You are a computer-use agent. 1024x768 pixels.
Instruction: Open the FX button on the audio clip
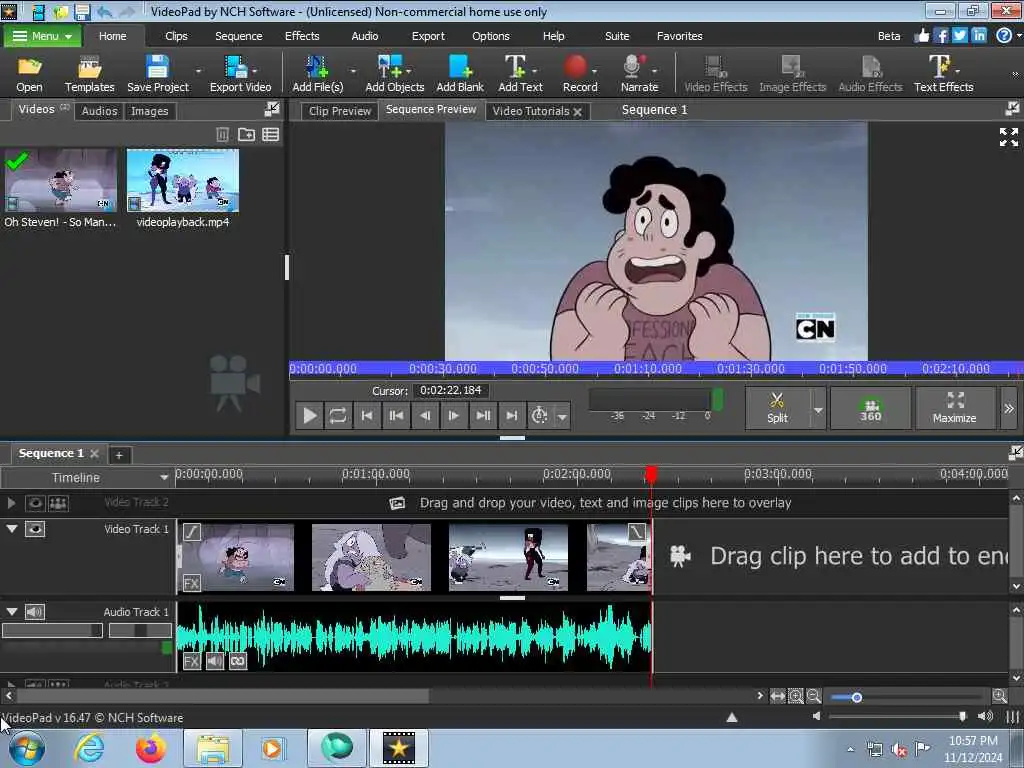click(x=191, y=661)
